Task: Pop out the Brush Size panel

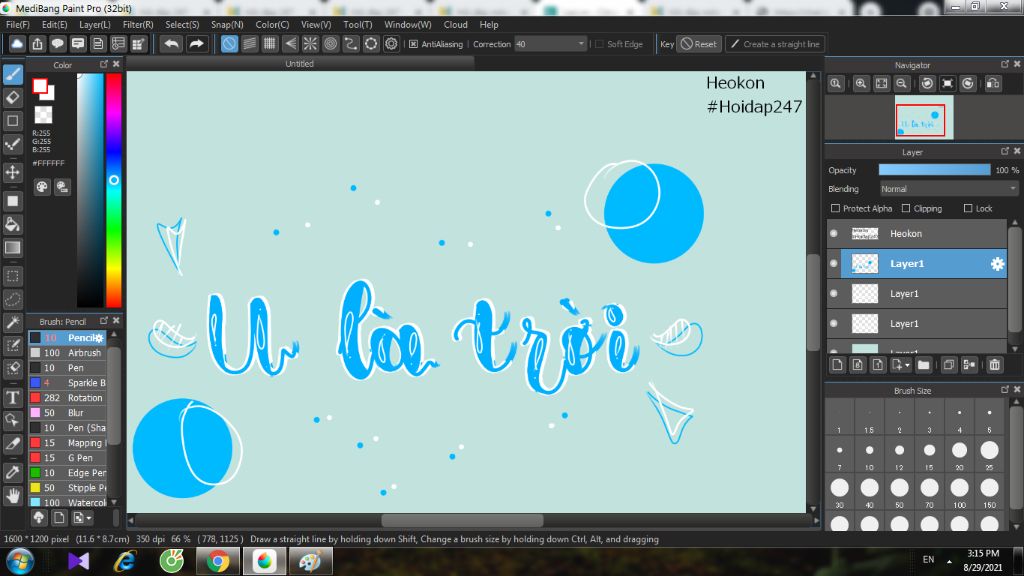Action: tap(1004, 389)
